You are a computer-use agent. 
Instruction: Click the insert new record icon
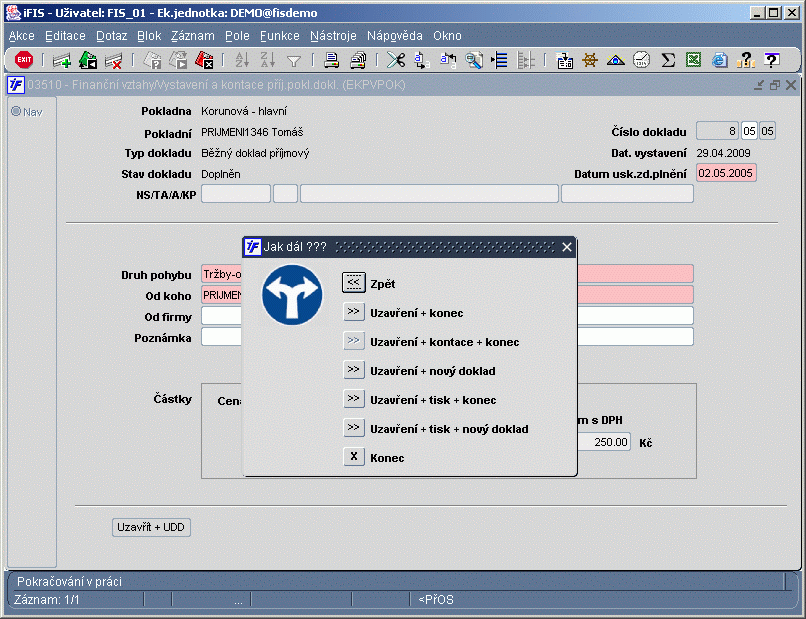click(62, 60)
